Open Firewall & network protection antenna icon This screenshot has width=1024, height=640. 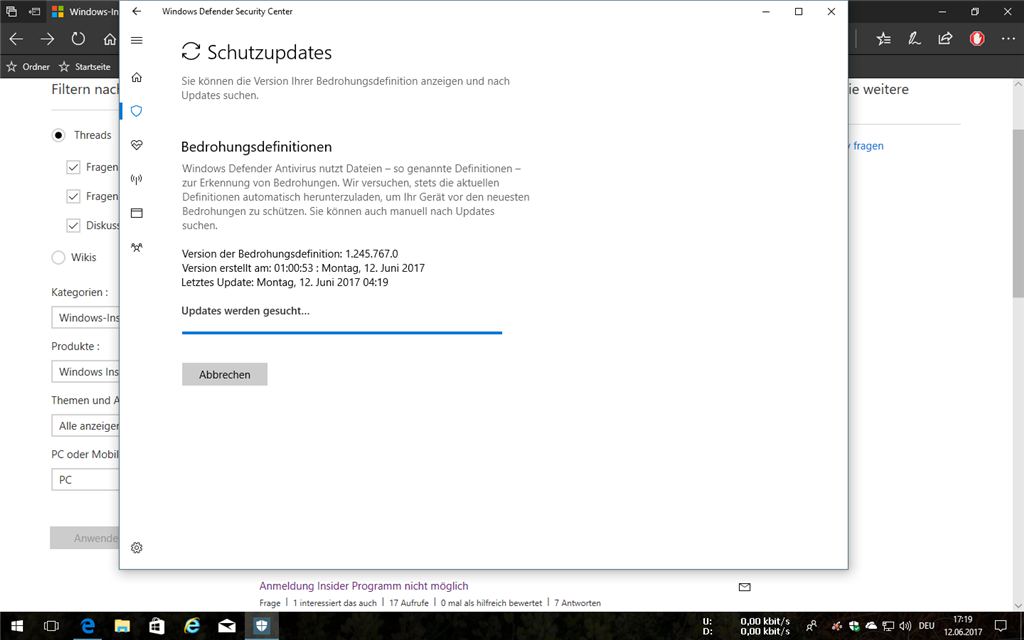136,179
